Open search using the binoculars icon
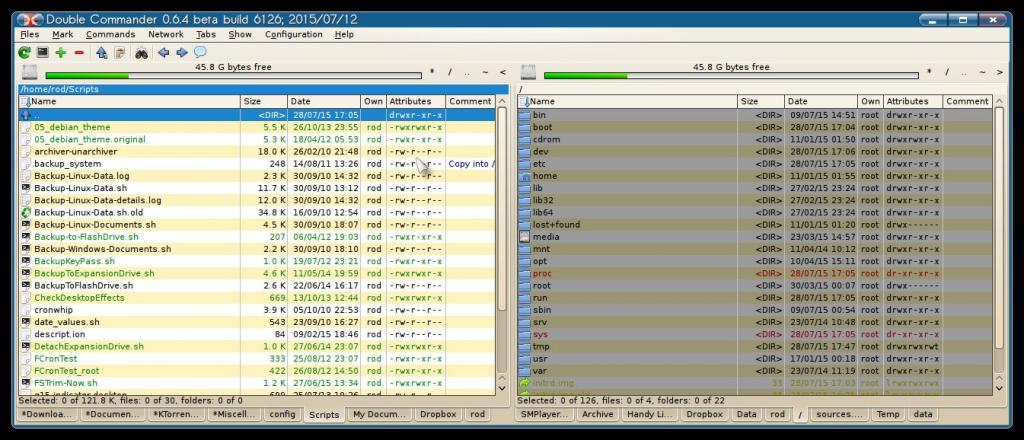The width and height of the screenshot is (1024, 440). 142,52
